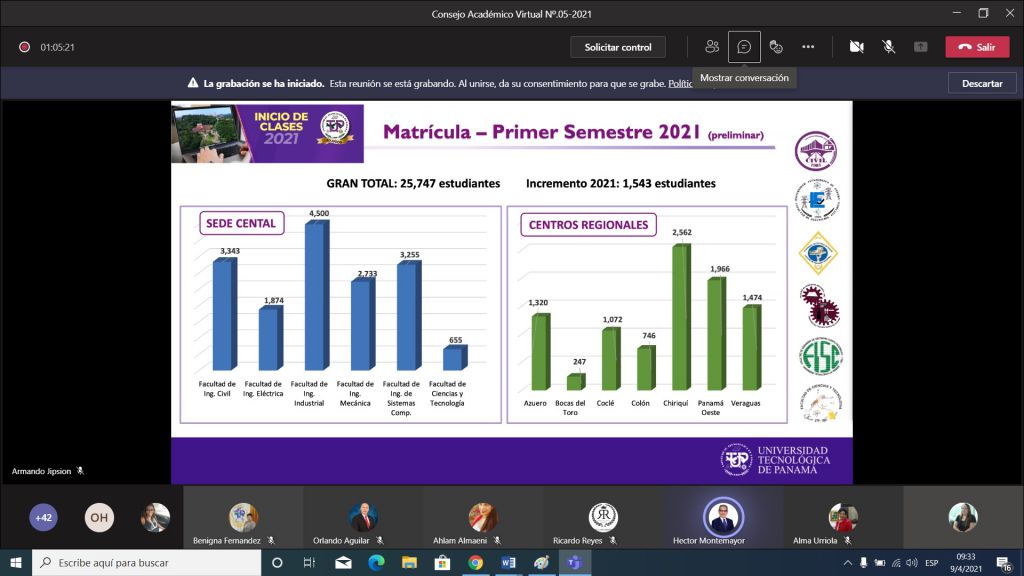Launch Microsoft Edge from taskbar
Screen dimensions: 1024x576
pos(376,562)
